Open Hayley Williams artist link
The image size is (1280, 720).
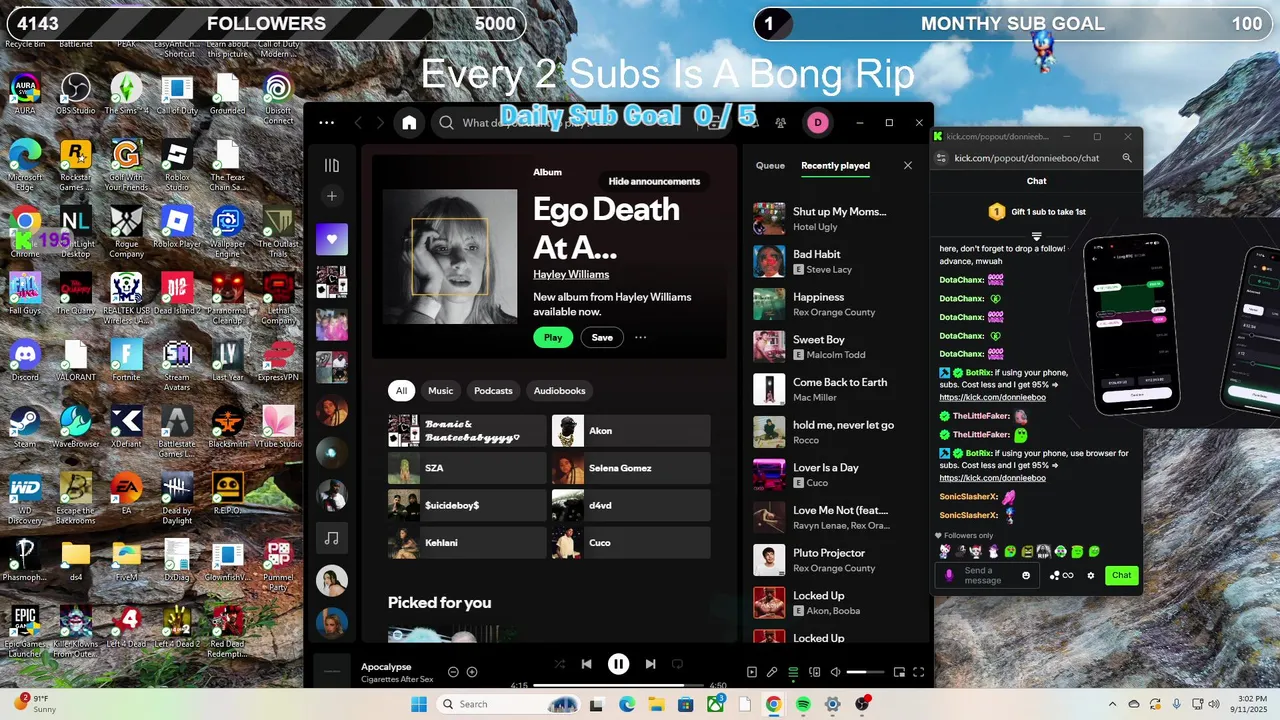[x=571, y=274]
